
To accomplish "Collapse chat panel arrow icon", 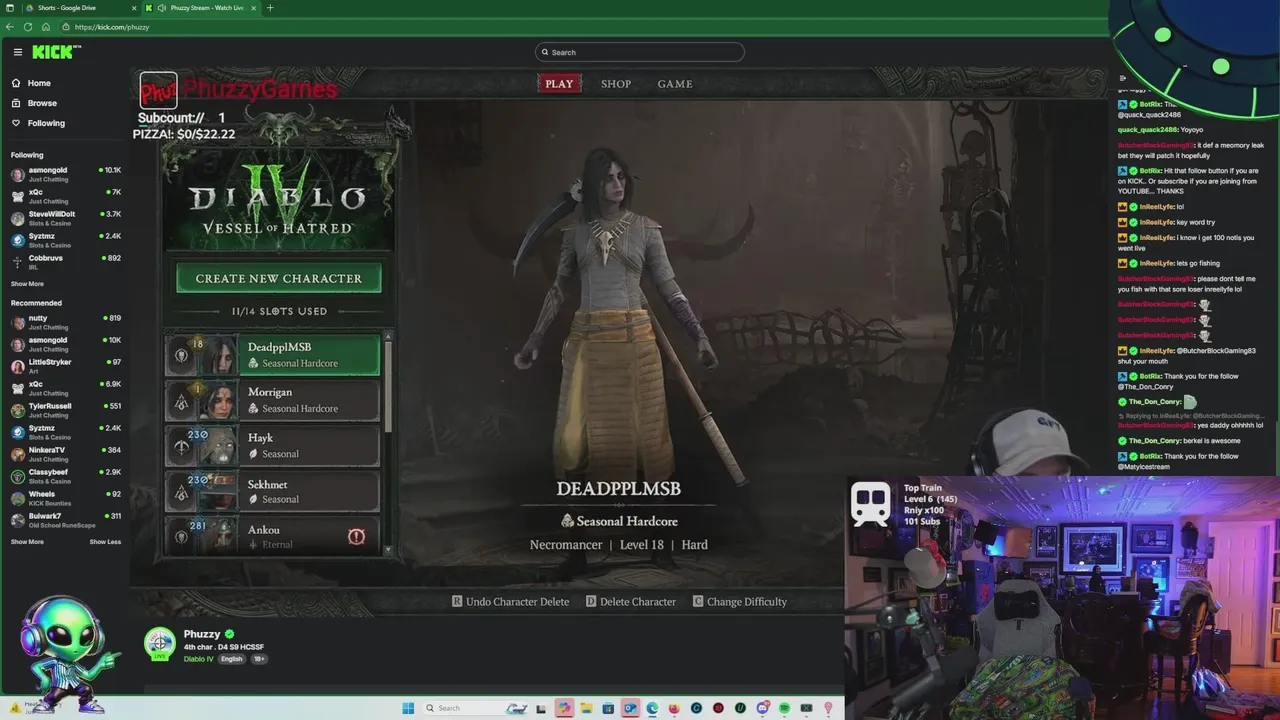I will (x=1123, y=78).
